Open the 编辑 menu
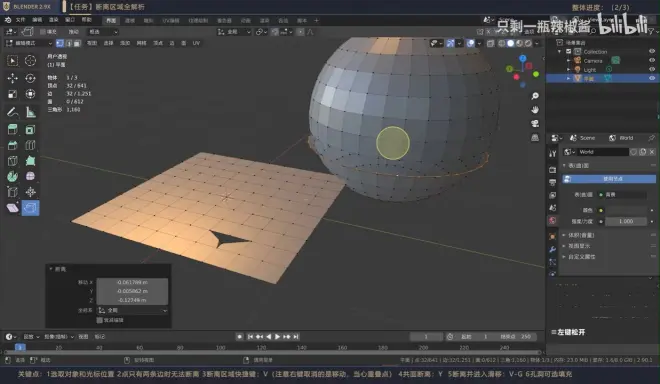 (37, 20)
